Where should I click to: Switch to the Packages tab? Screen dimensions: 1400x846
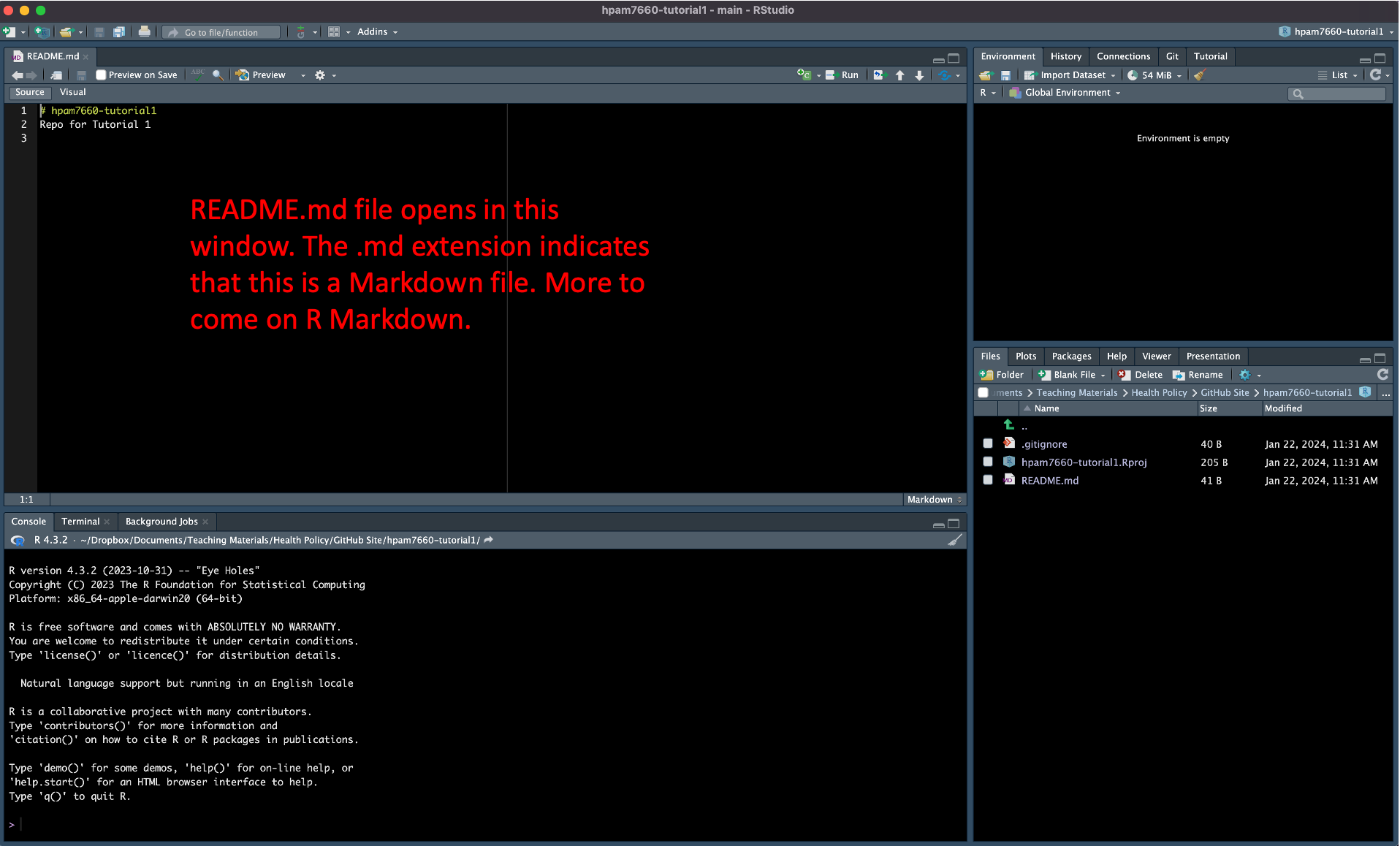(1071, 357)
